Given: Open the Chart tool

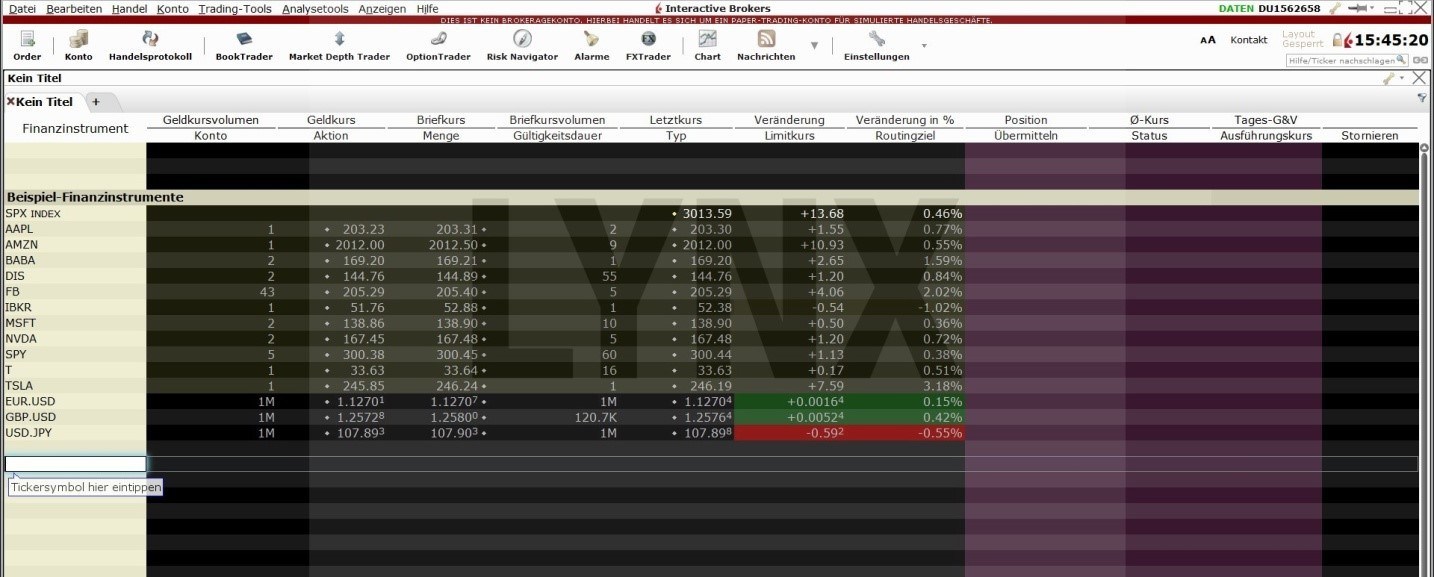Looking at the screenshot, I should click(707, 46).
